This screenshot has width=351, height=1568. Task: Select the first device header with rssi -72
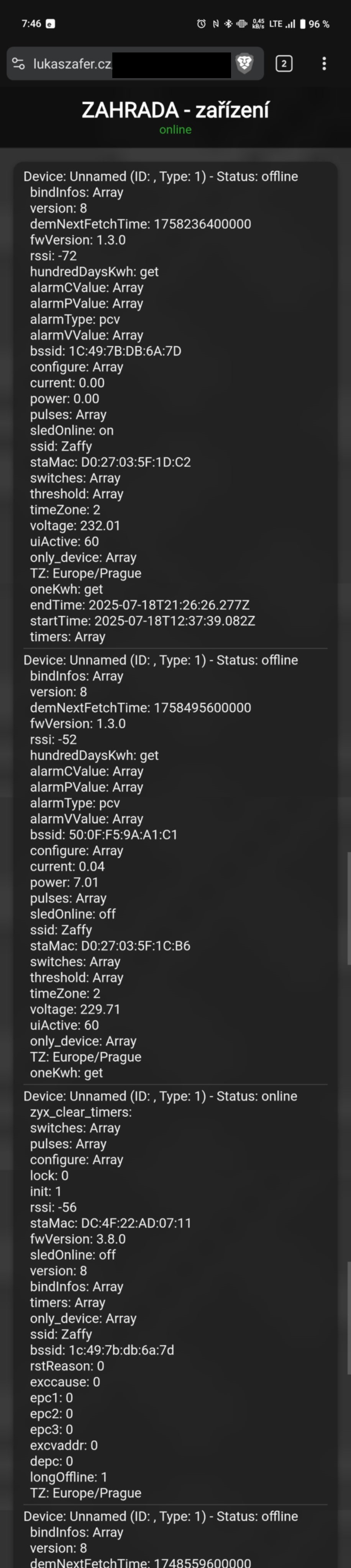tap(160, 176)
